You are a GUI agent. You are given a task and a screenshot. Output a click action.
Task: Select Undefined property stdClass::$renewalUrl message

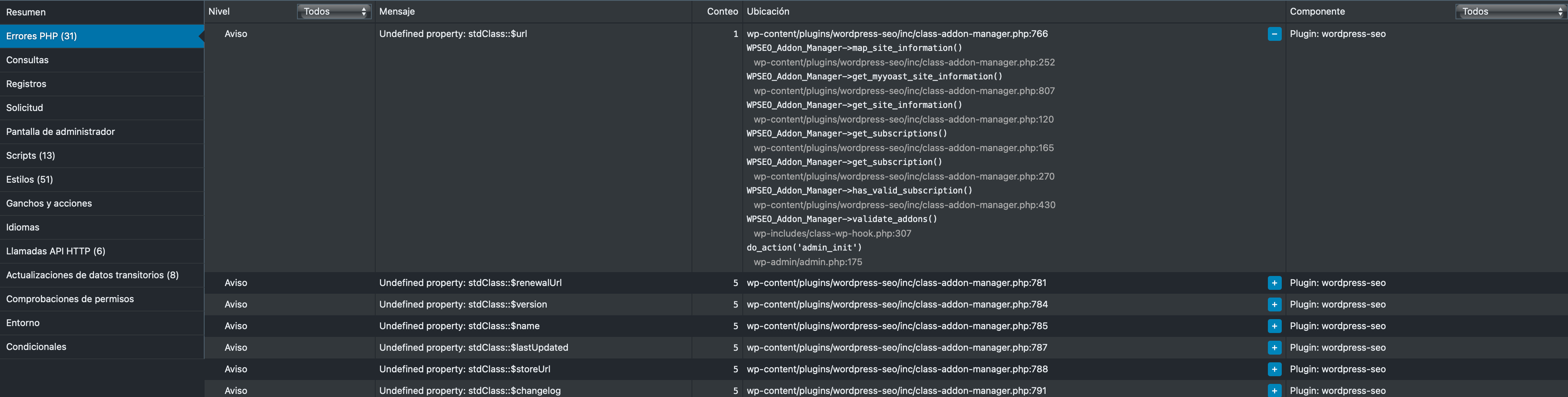pyautogui.click(x=470, y=283)
